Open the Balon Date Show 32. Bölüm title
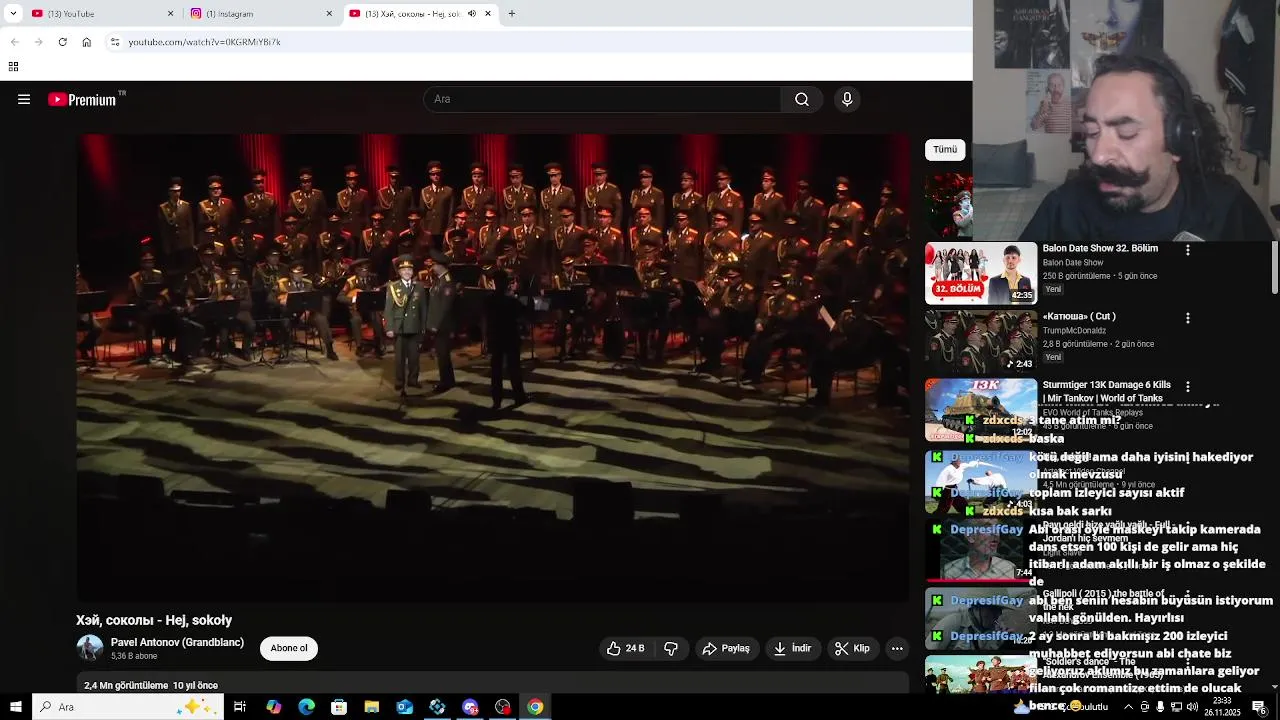 [x=1100, y=248]
